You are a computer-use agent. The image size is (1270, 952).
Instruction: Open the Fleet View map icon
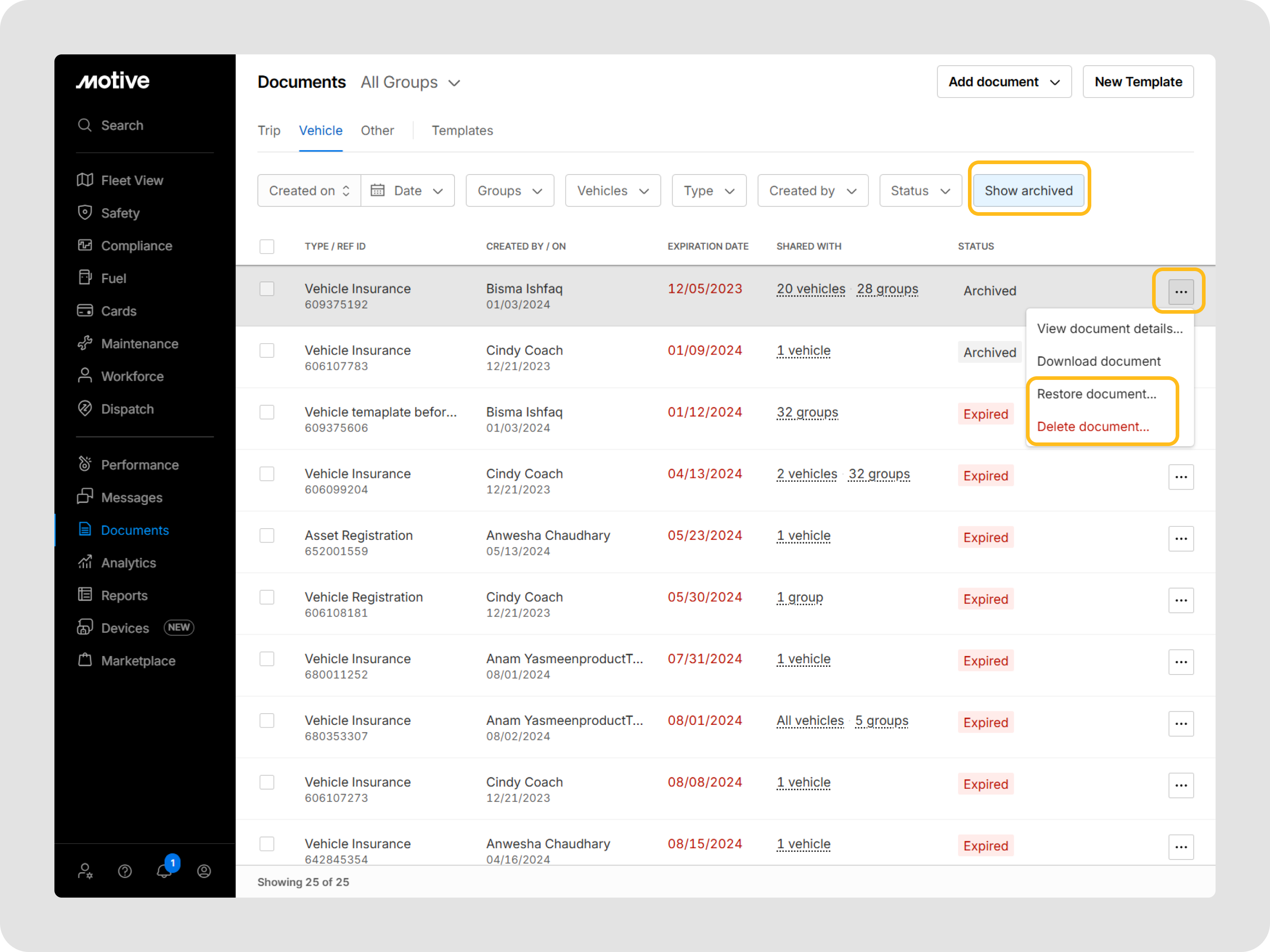(85, 180)
